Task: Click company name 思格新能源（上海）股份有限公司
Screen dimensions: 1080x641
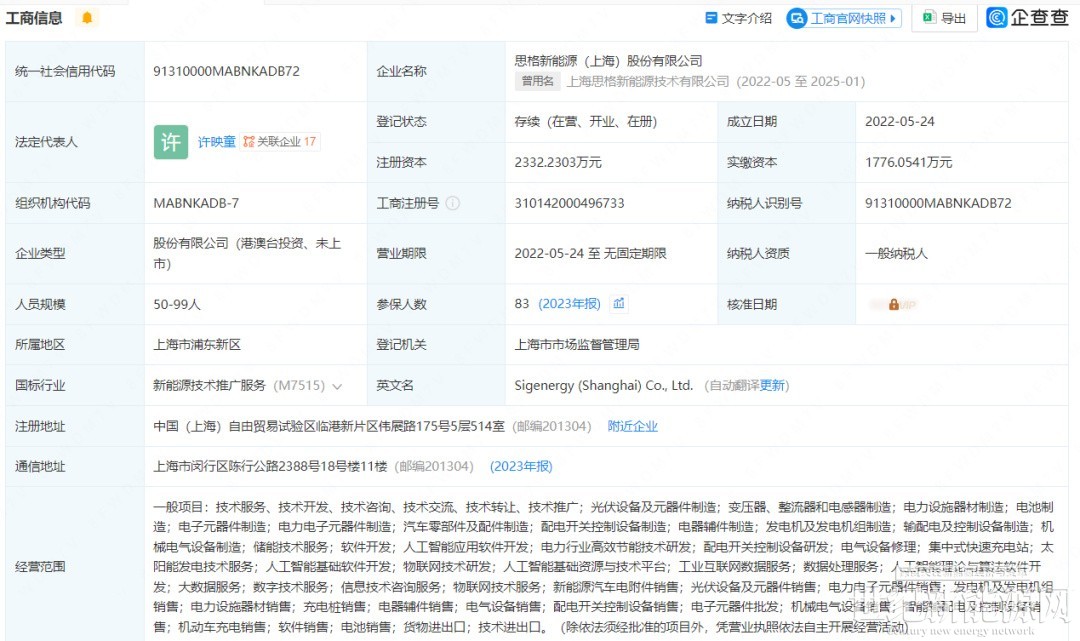Action: click(x=608, y=61)
